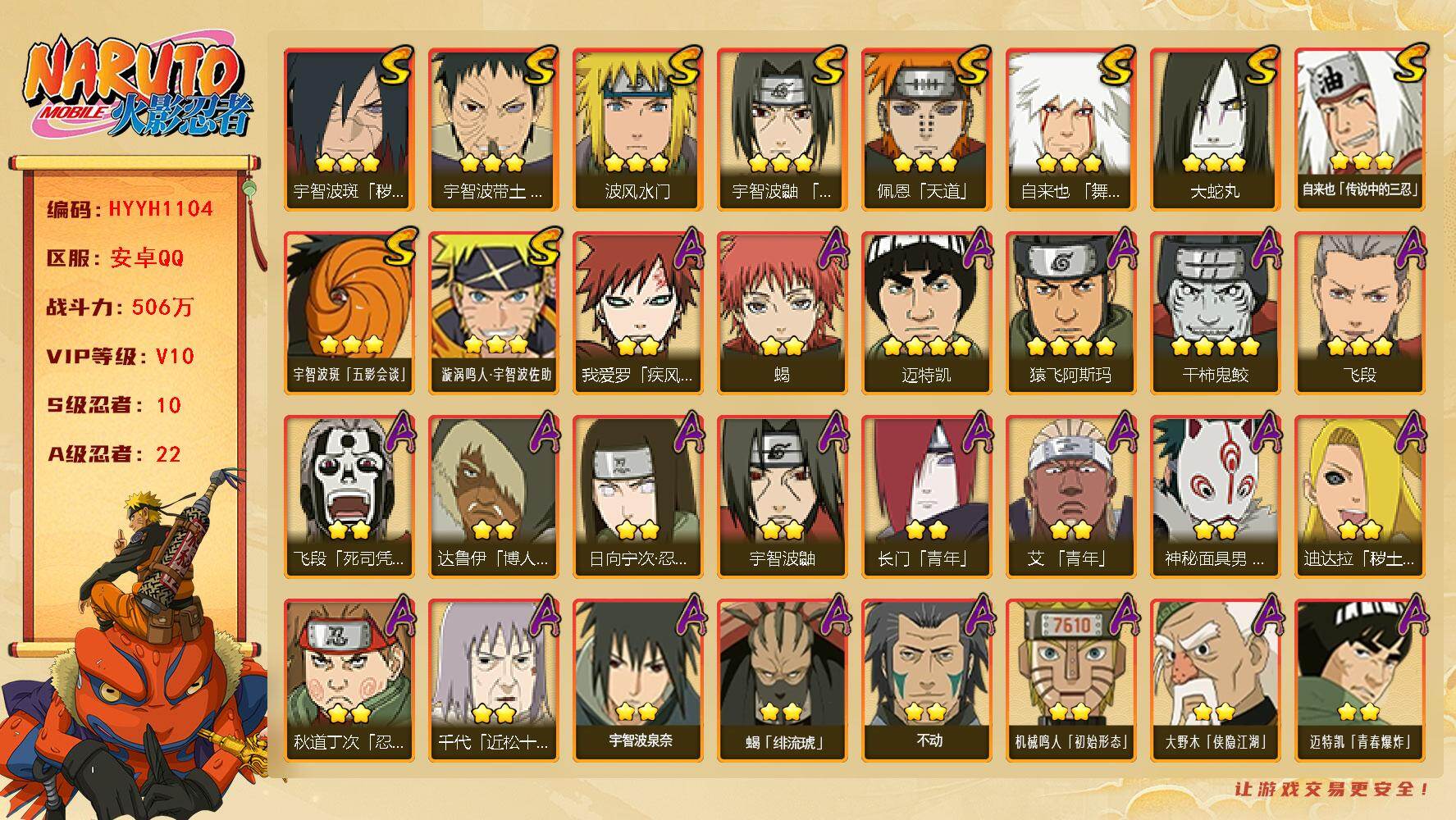Viewport: 1456px width, 820px height.
Task: Click the Naruto Mobile 火影忍者 logo
Action: pos(137,88)
